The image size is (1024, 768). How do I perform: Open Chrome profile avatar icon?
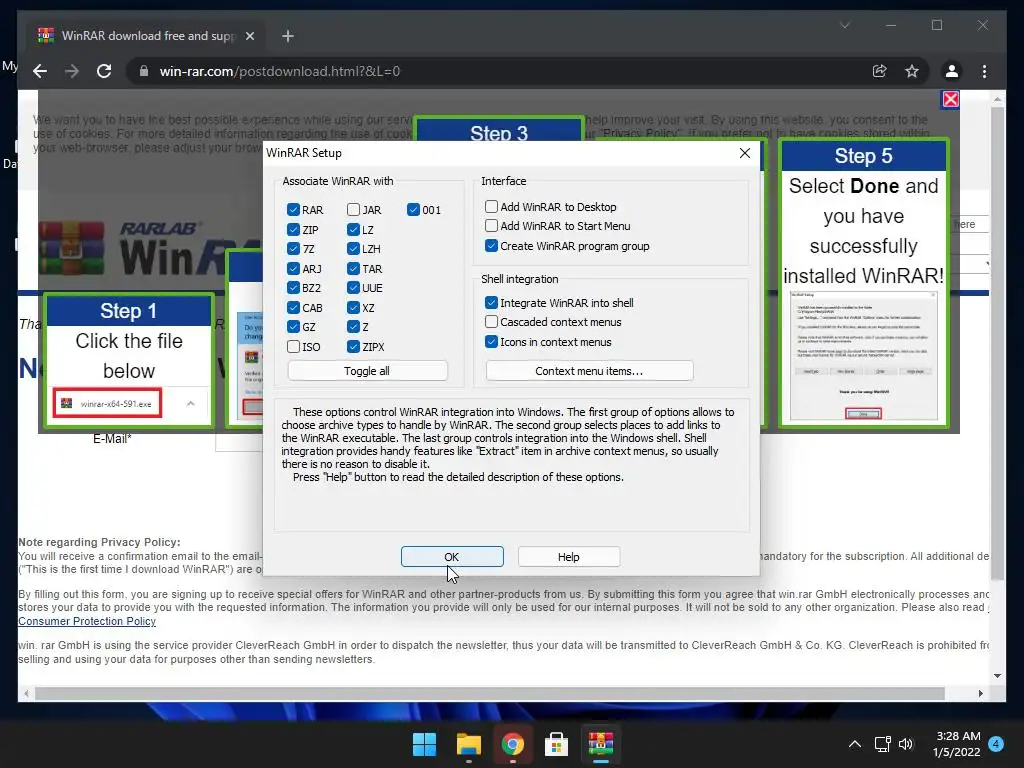952,71
